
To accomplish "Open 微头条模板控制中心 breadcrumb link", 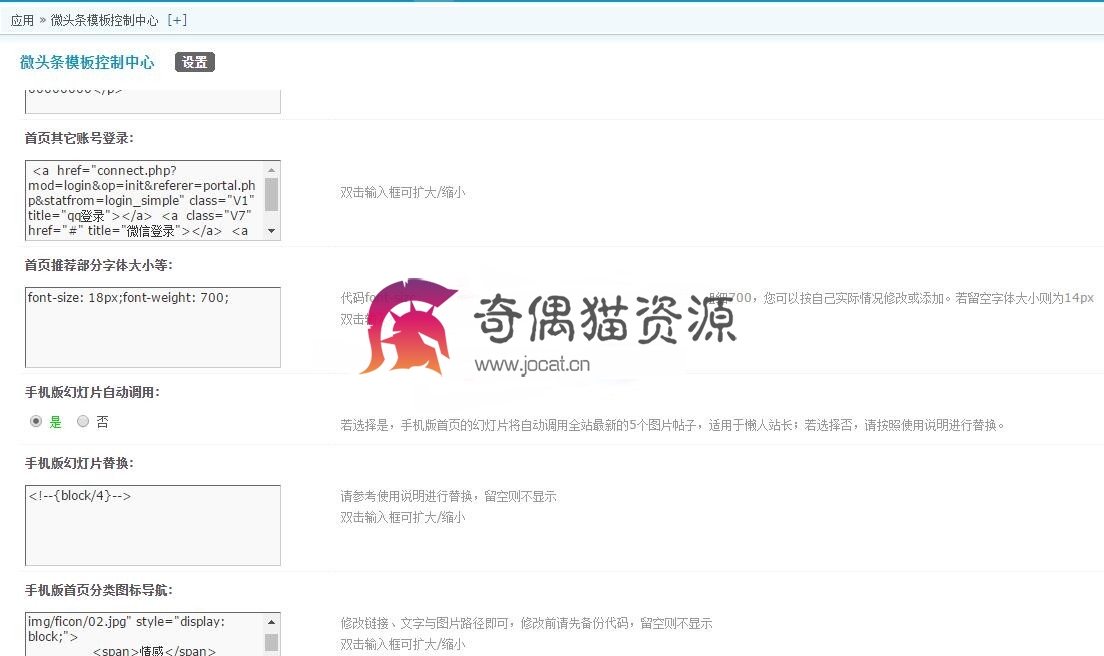I will point(104,20).
